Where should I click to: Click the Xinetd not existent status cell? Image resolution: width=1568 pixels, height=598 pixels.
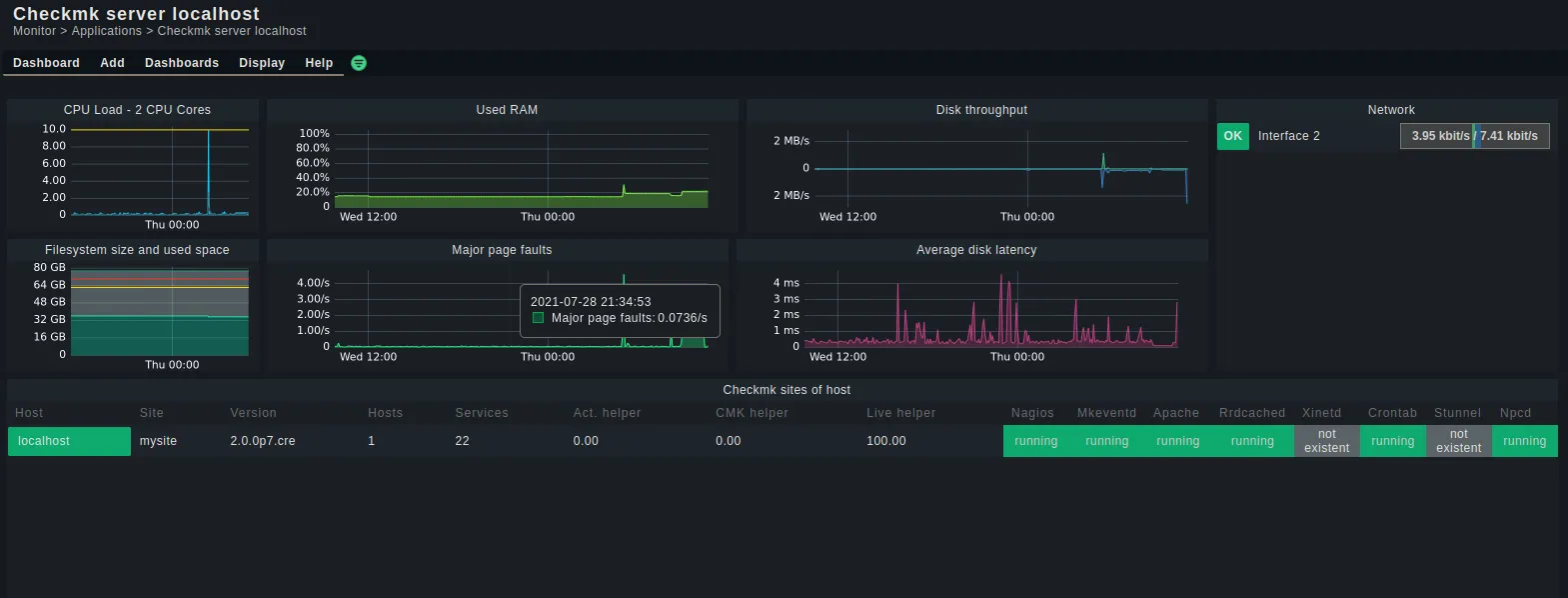click(1326, 441)
